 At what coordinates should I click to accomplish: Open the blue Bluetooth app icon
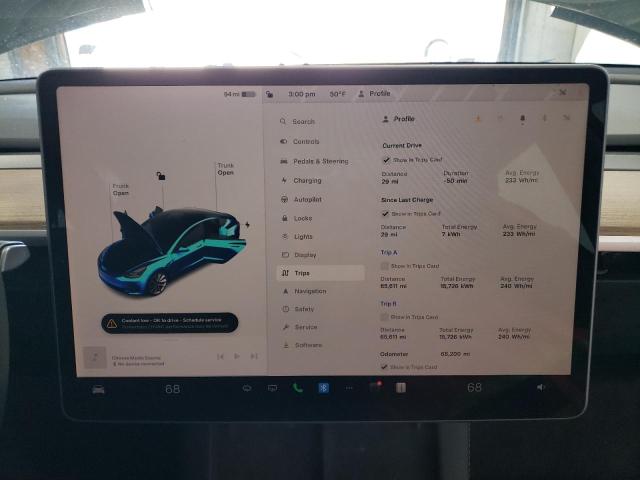tap(323, 388)
